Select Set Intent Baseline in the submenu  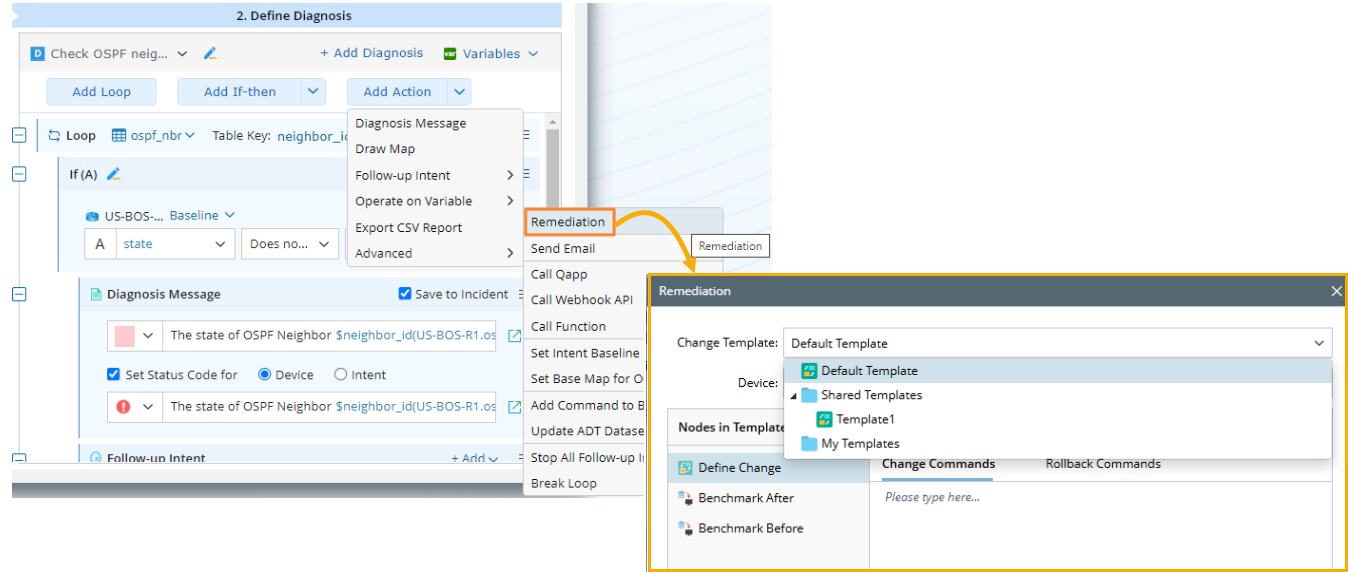[584, 353]
